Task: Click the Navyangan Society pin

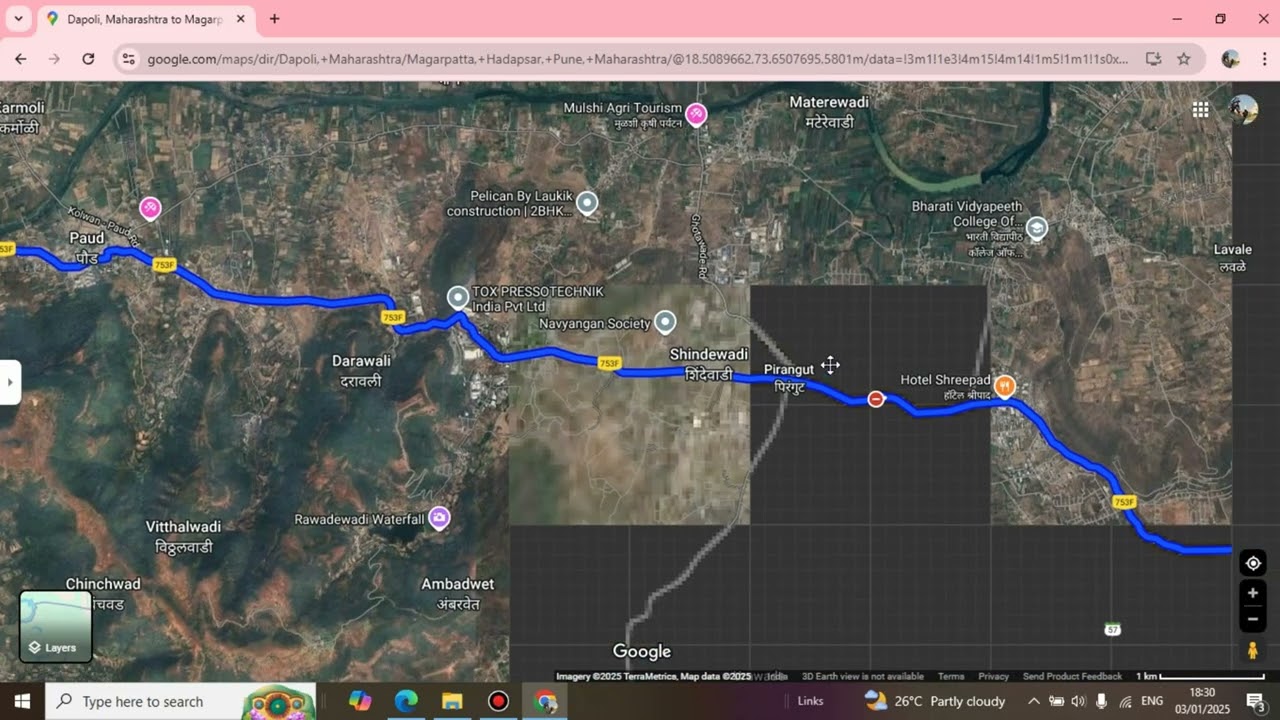Action: [x=665, y=322]
